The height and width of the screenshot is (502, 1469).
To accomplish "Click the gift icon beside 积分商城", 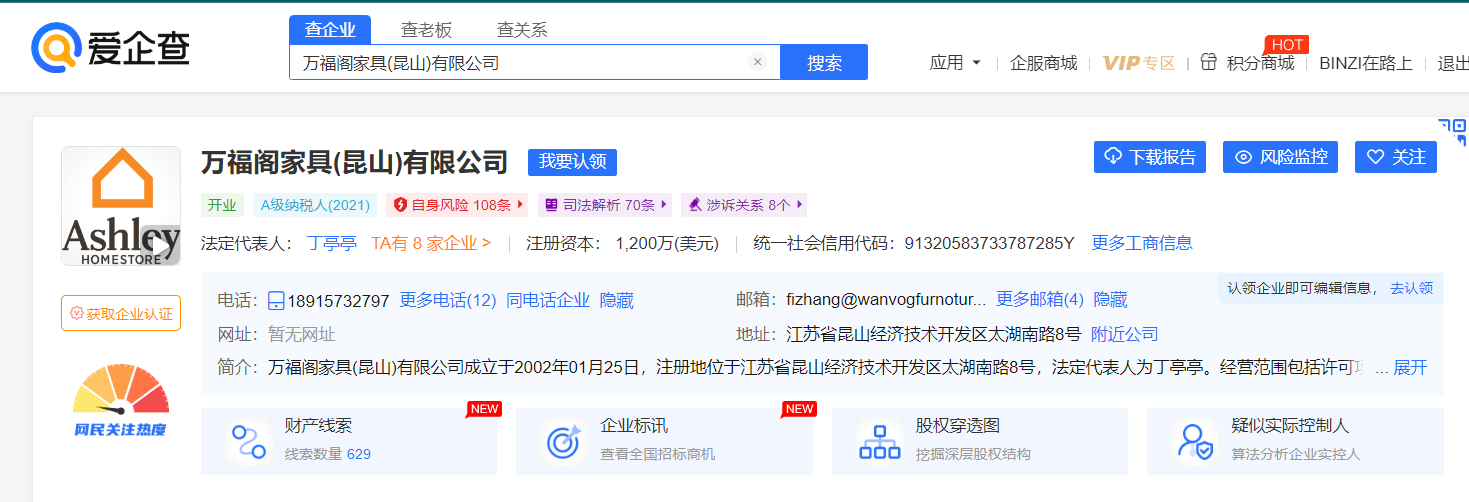I will [1209, 62].
